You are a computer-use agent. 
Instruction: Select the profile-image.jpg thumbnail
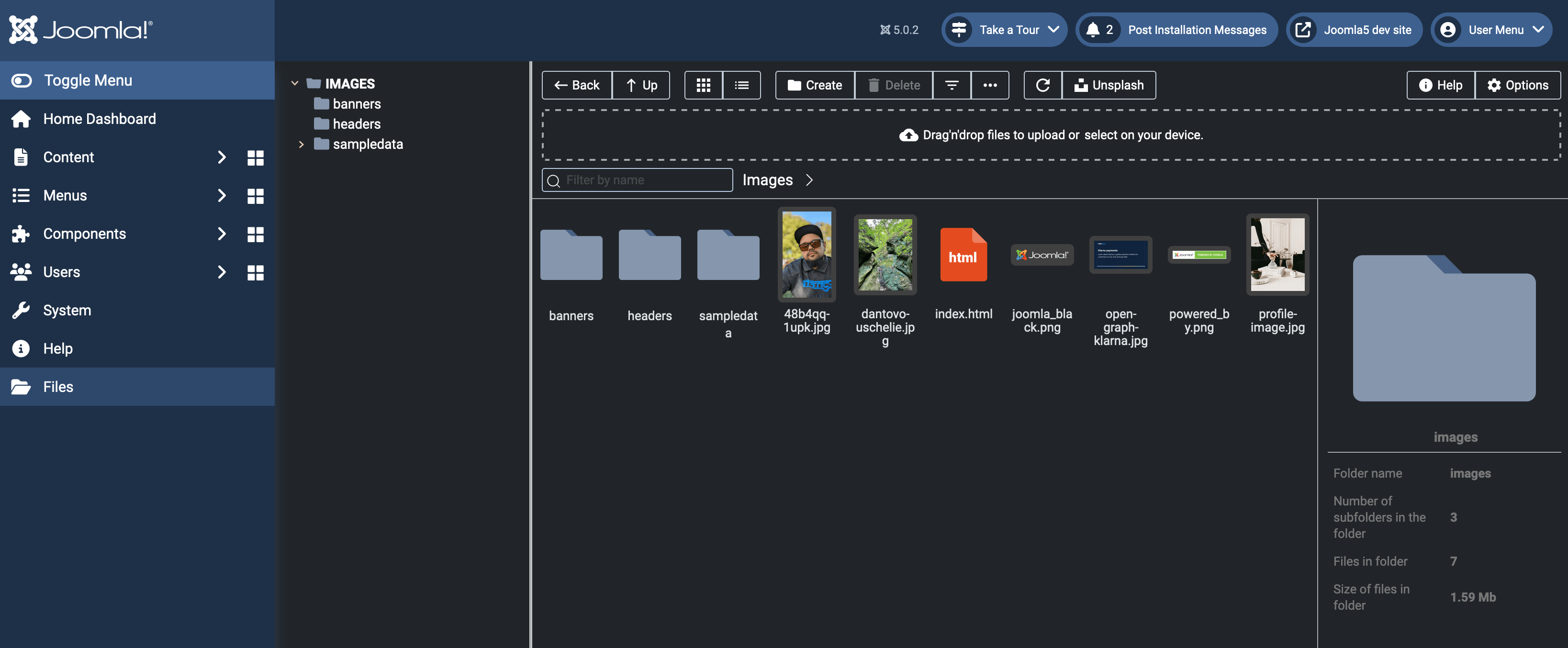(x=1277, y=255)
